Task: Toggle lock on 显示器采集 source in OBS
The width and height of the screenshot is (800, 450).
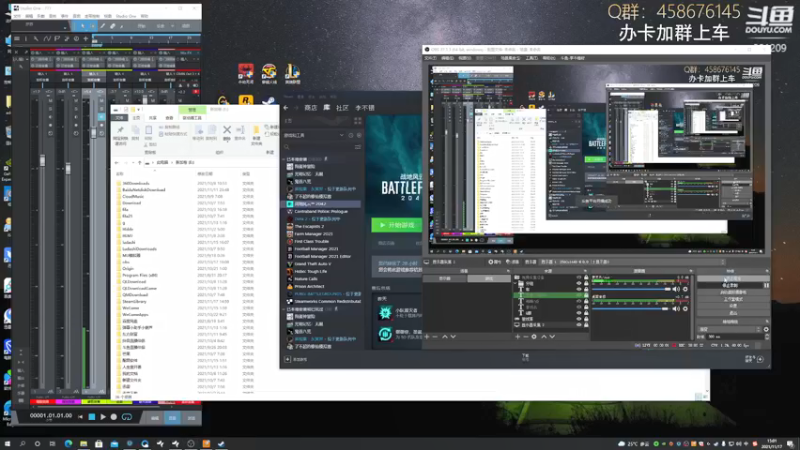Action: pyautogui.click(x=586, y=325)
